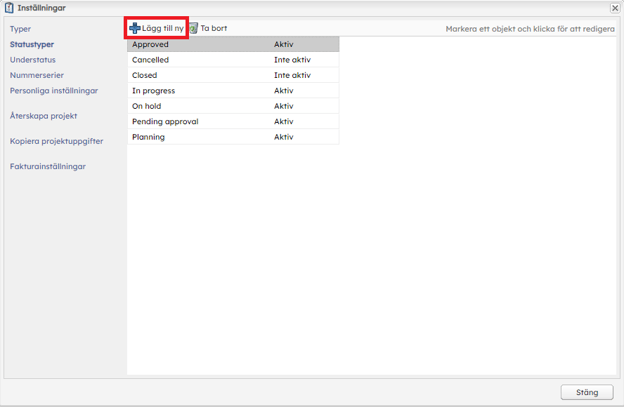This screenshot has height=407, width=624.
Task: Open Understatus in the sidebar
Action: [x=32, y=60]
